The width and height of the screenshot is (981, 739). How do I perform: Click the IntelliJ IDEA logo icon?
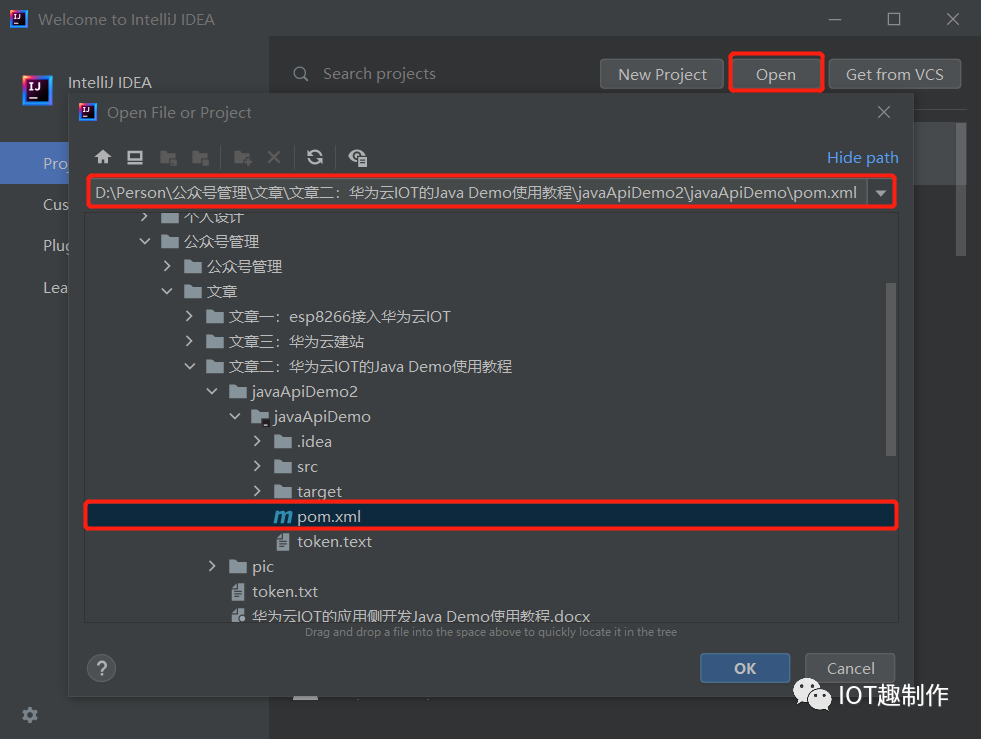(x=37, y=90)
